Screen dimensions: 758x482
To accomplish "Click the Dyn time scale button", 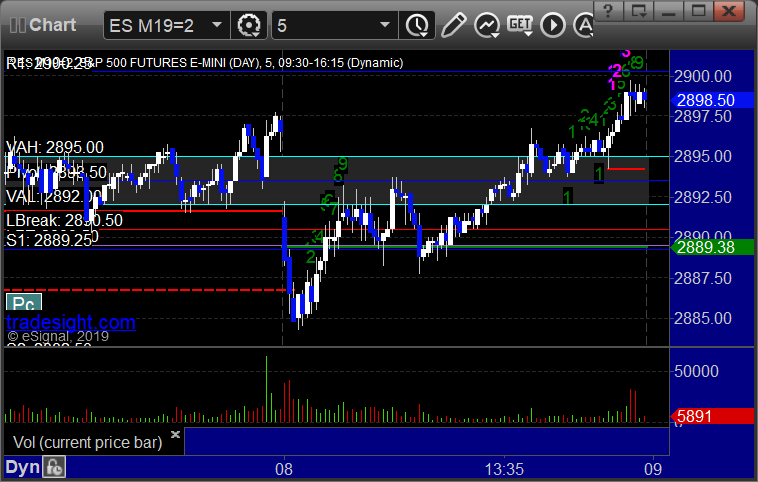I will tap(23, 467).
